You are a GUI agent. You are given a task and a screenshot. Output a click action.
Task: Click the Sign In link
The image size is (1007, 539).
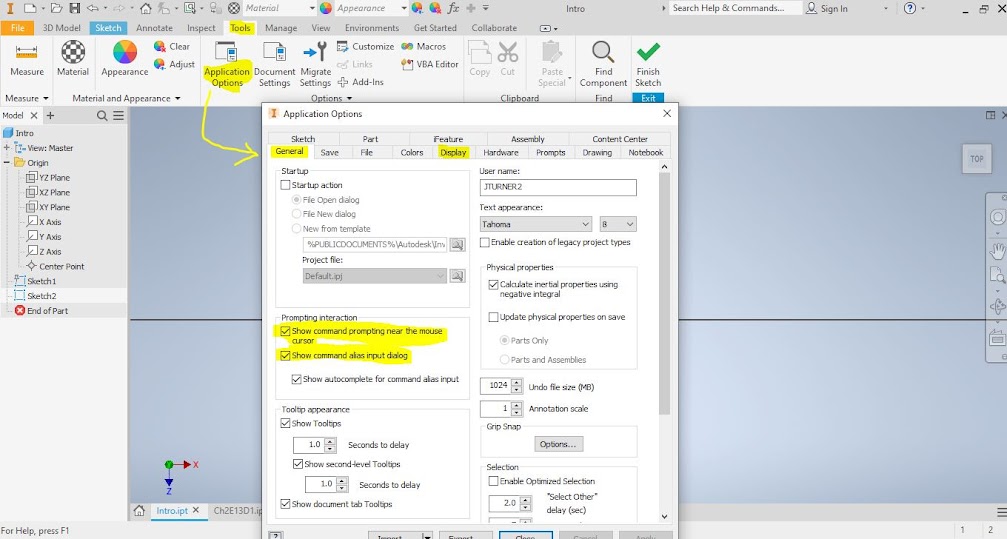coord(827,8)
